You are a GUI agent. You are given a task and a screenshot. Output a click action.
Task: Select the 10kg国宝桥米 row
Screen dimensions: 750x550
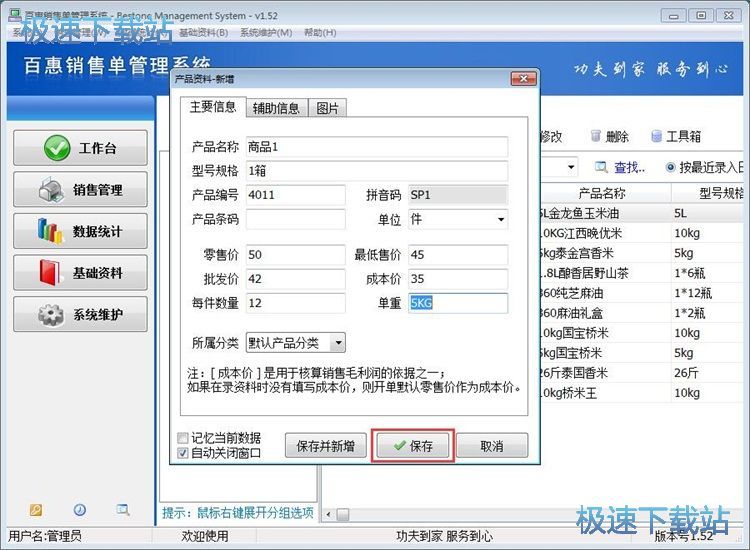click(643, 333)
